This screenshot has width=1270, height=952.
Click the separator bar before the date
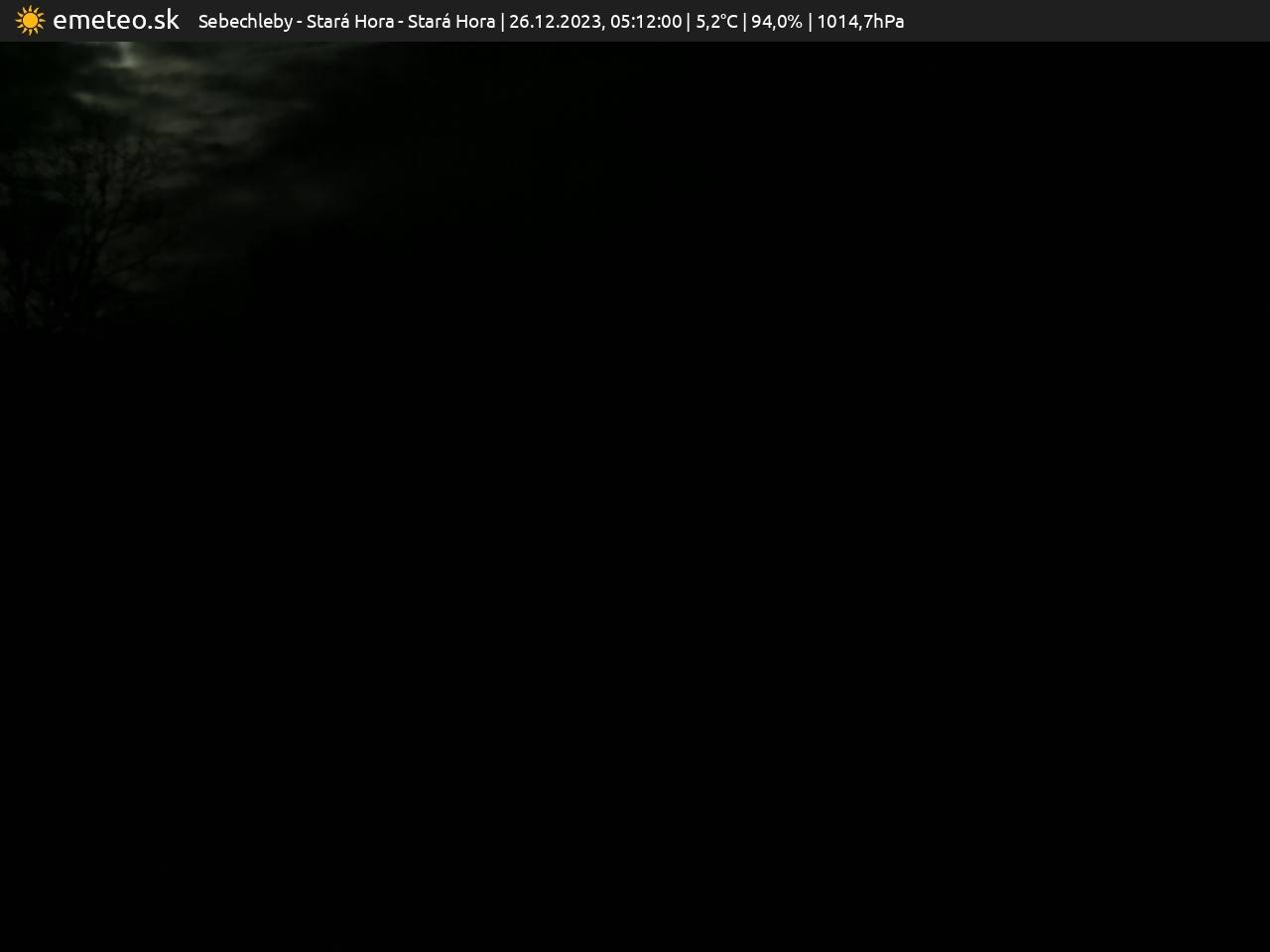(x=502, y=22)
